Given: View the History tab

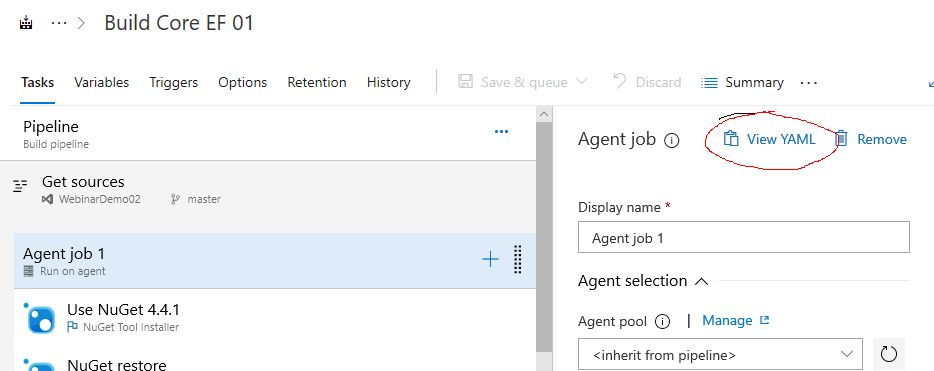Looking at the screenshot, I should (x=388, y=82).
